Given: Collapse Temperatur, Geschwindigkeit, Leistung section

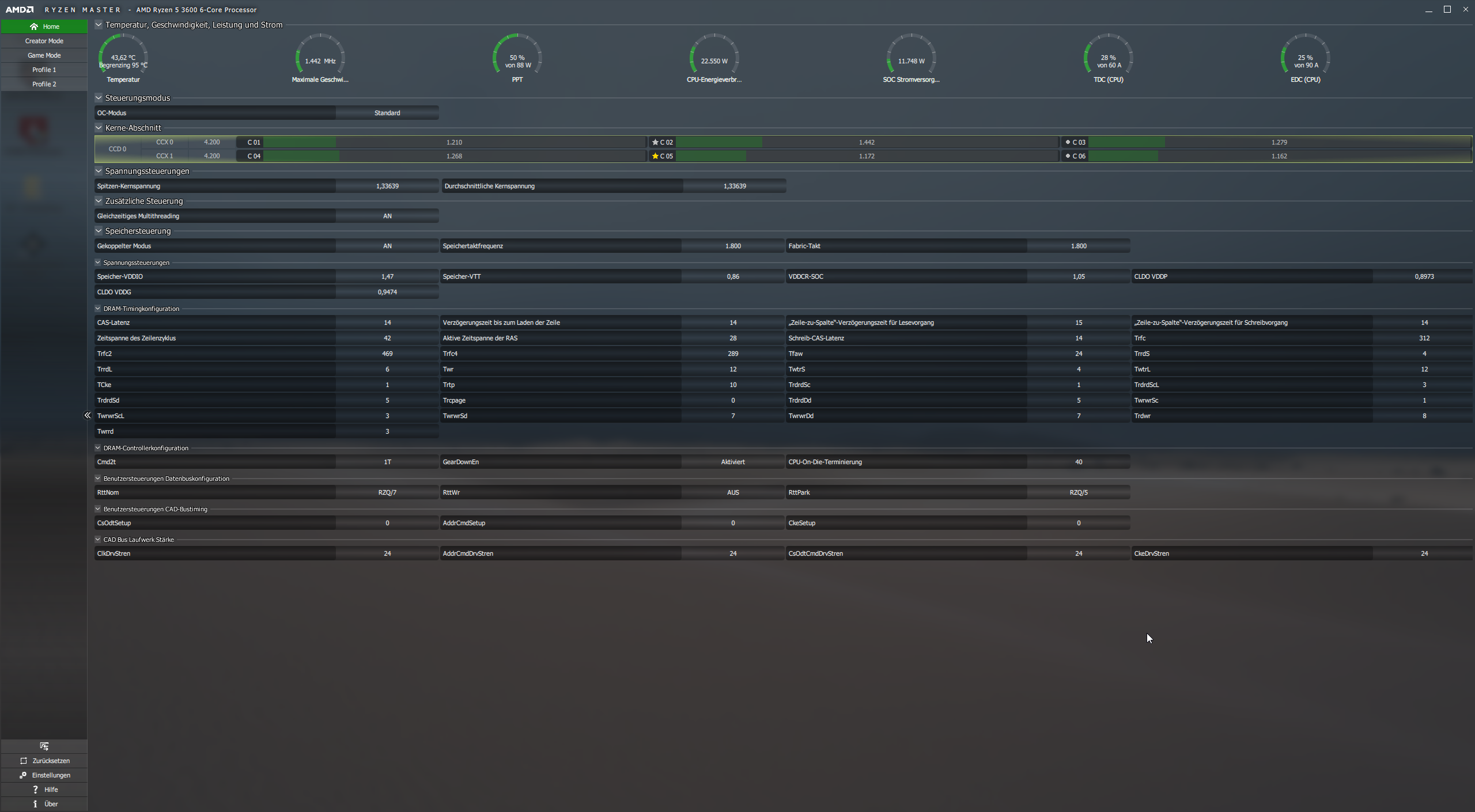Looking at the screenshot, I should 99,25.
